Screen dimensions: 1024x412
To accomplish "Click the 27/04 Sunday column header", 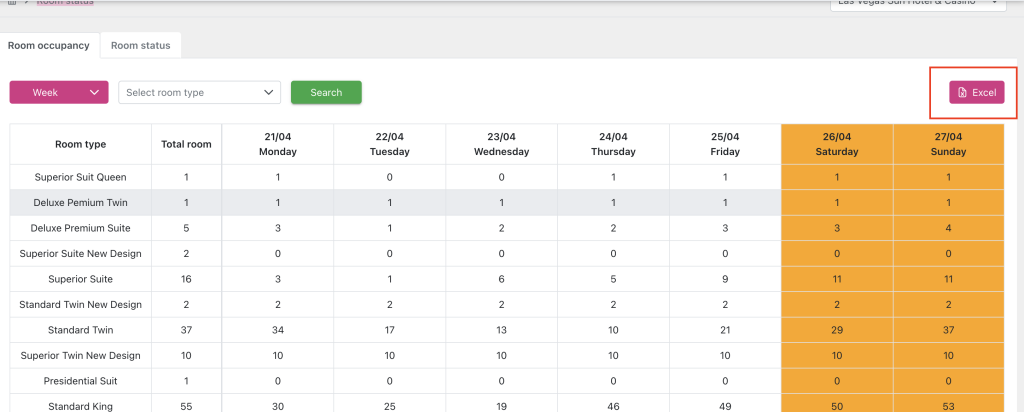I will click(x=948, y=144).
